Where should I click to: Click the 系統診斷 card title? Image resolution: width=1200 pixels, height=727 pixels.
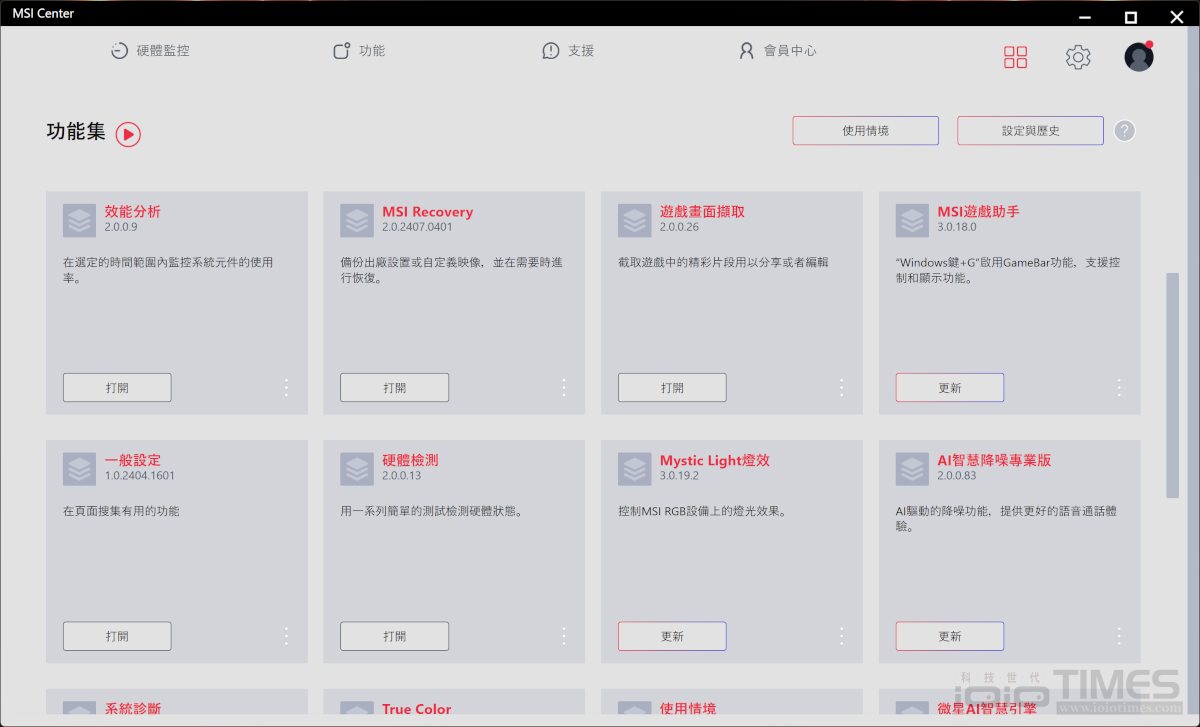[x=133, y=709]
